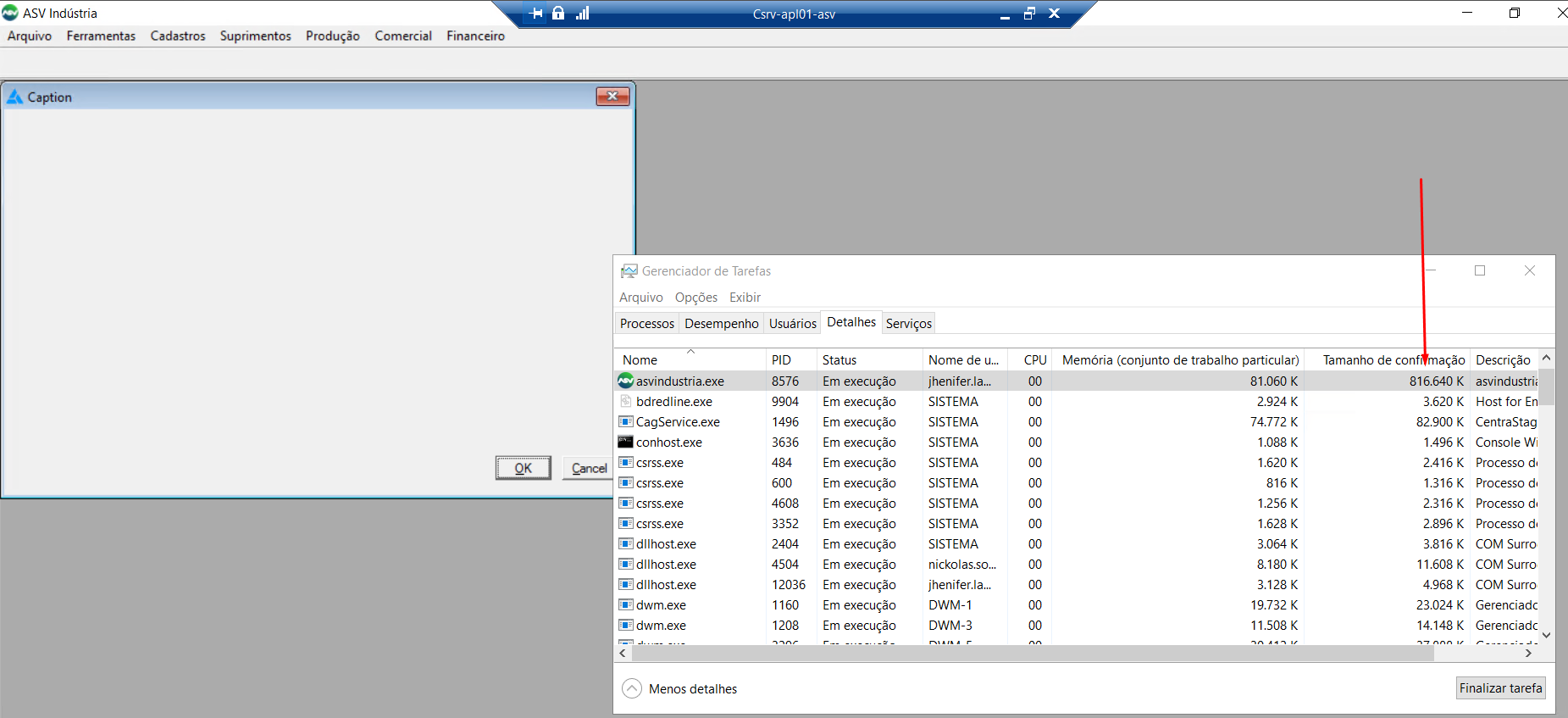
Task: Sort processes by Nome column header
Action: coord(640,360)
